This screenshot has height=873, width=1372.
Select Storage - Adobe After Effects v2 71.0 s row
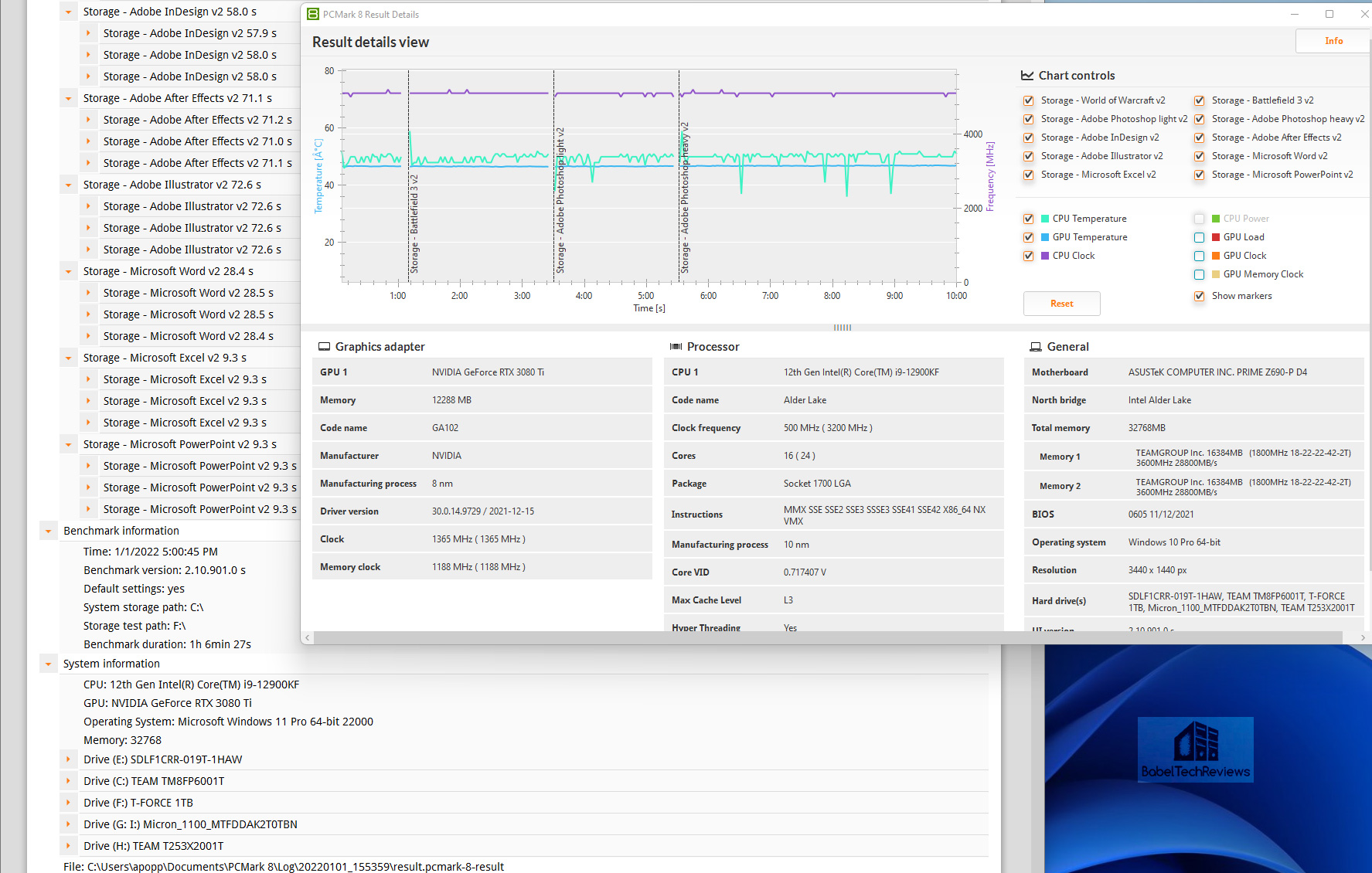[198, 141]
